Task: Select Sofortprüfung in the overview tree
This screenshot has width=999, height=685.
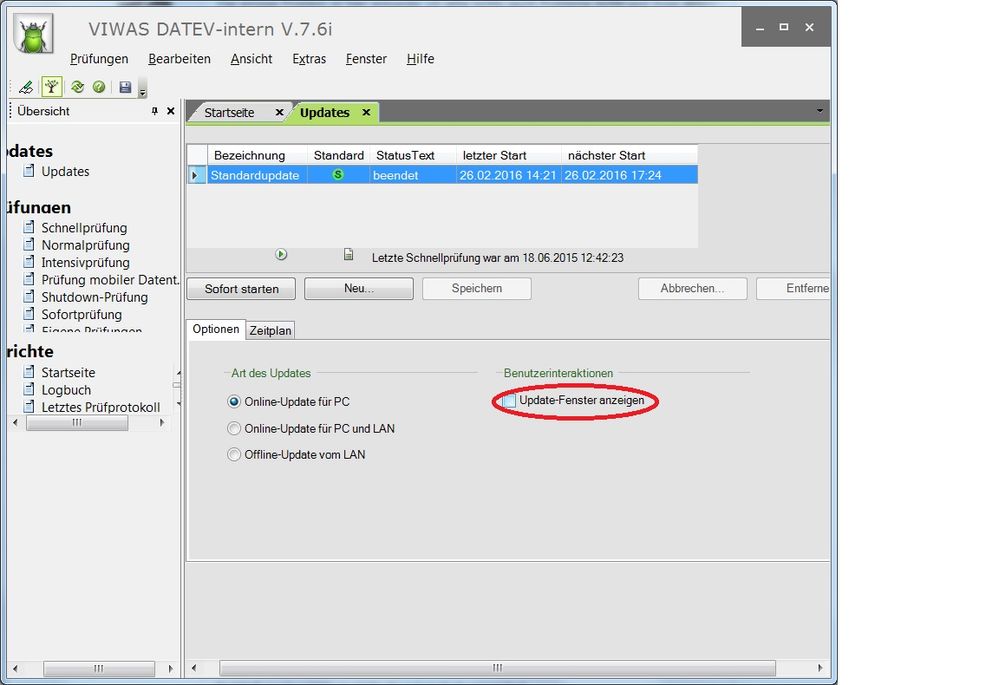Action: click(x=82, y=314)
